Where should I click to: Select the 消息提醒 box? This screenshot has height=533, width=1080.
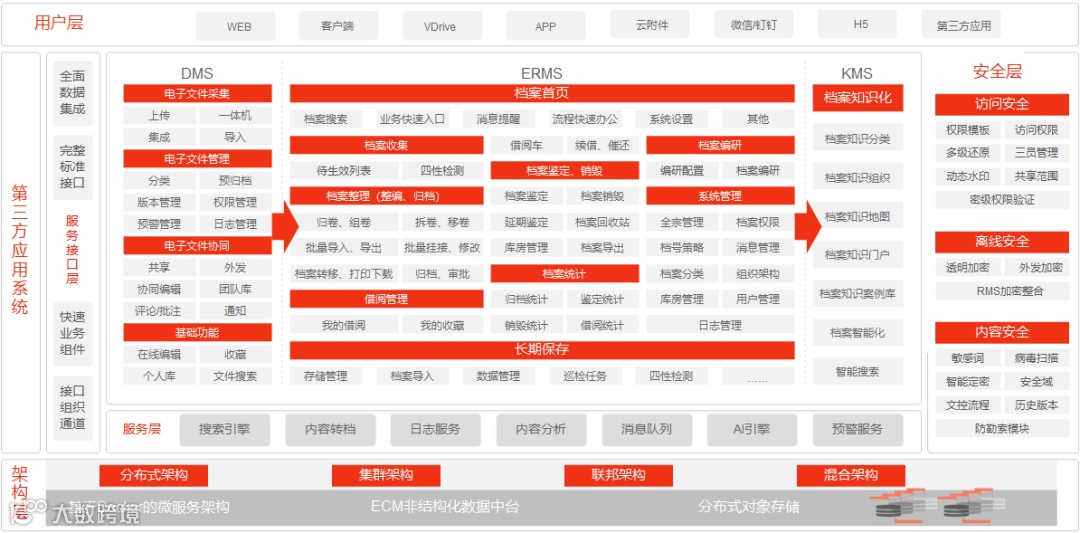coord(499,119)
